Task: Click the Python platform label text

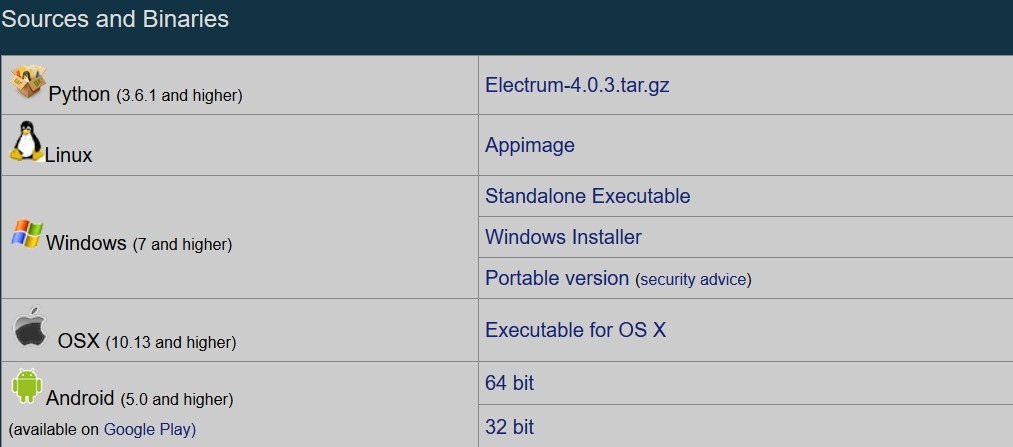Action: pos(79,95)
